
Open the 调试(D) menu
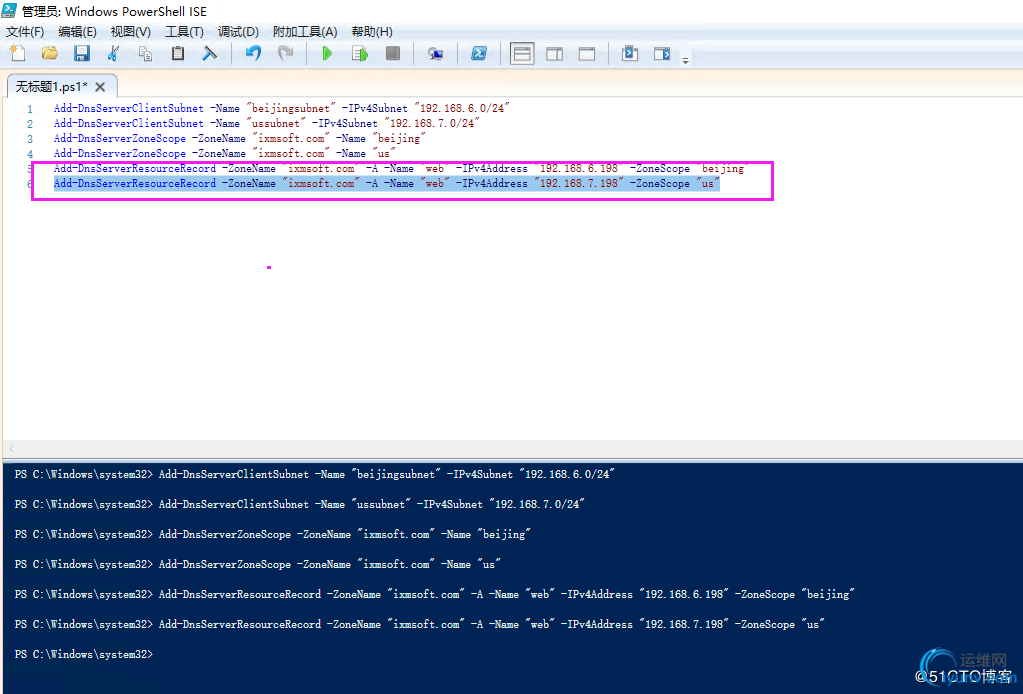click(238, 31)
